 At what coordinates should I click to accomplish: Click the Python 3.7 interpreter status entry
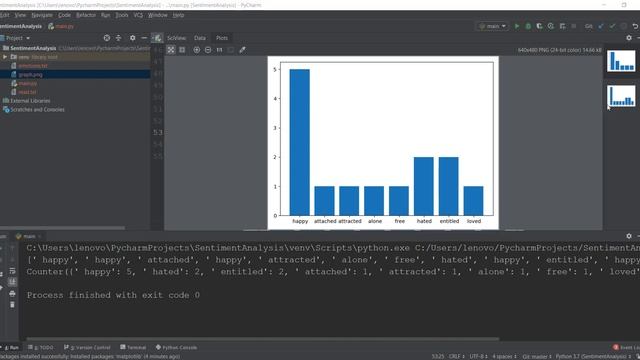pos(593,356)
